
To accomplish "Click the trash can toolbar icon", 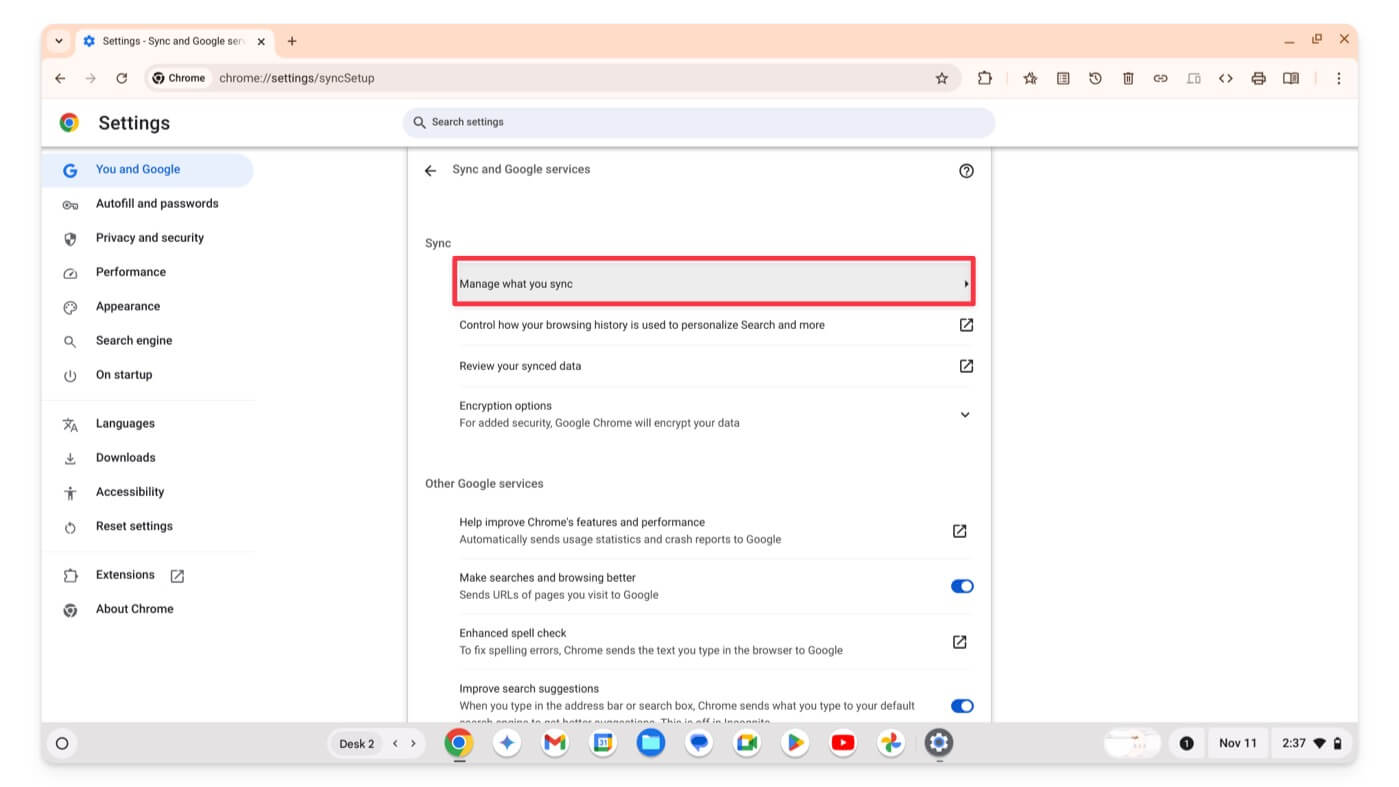I will 1128,78.
